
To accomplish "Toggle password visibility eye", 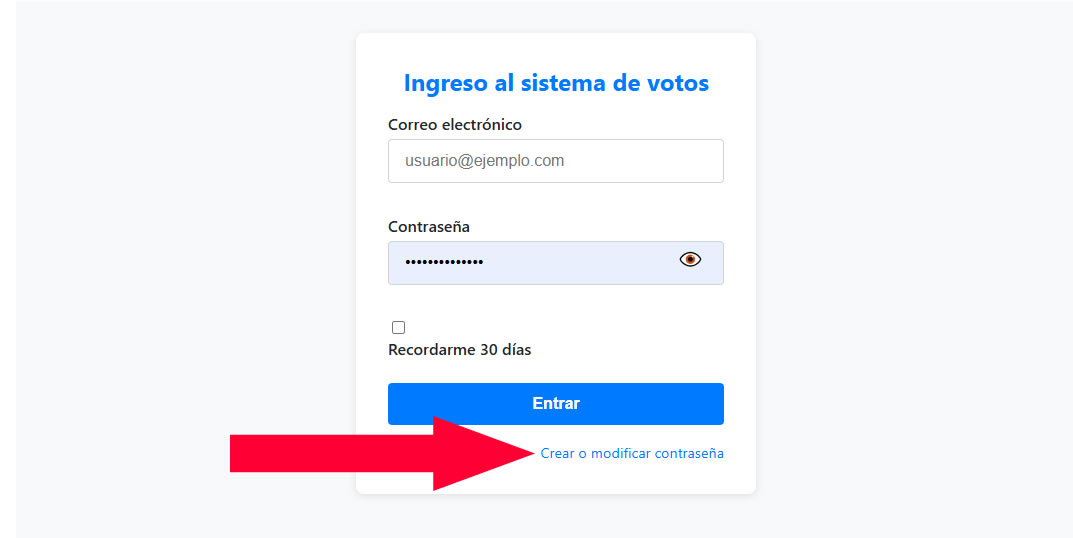I will (690, 260).
